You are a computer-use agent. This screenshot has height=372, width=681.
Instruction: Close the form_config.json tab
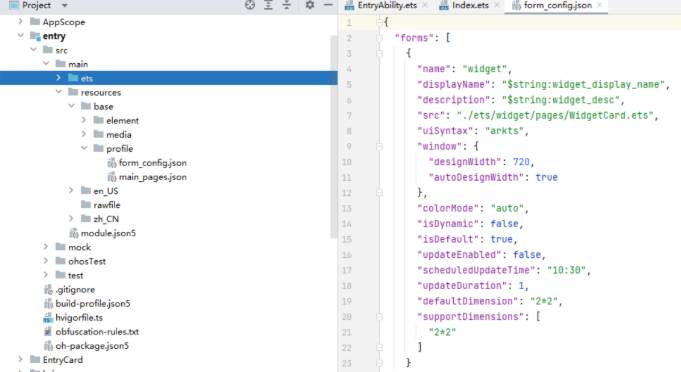coord(599,5)
